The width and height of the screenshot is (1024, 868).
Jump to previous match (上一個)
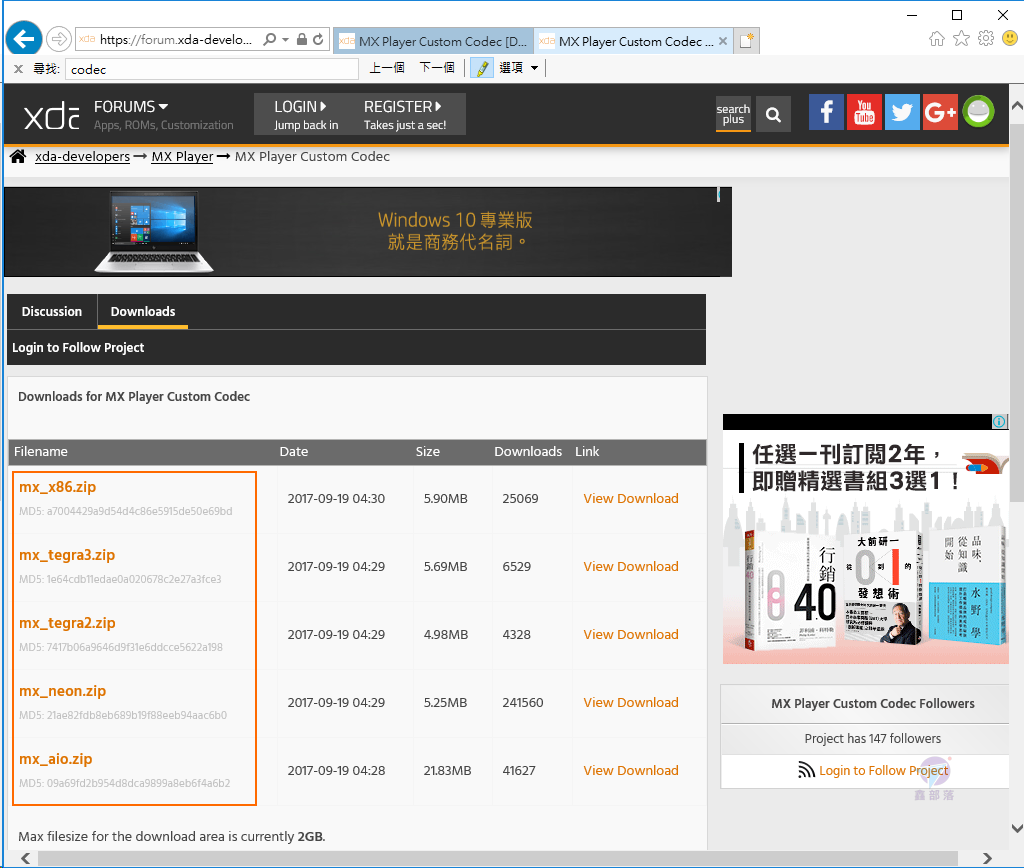click(x=387, y=68)
